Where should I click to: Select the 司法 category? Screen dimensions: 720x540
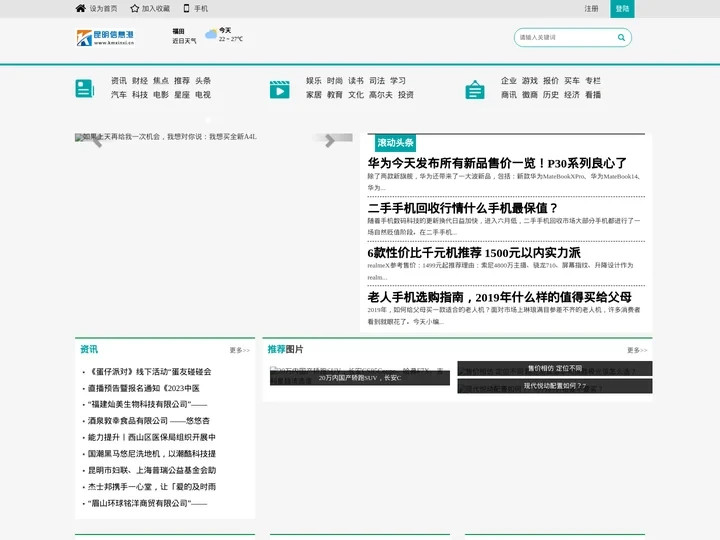tap(377, 81)
